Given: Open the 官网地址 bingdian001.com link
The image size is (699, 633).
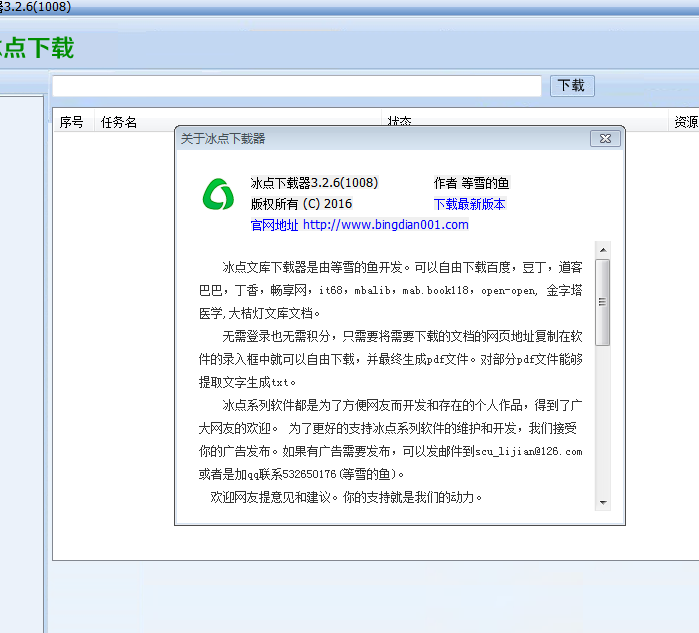Looking at the screenshot, I should [x=359, y=225].
